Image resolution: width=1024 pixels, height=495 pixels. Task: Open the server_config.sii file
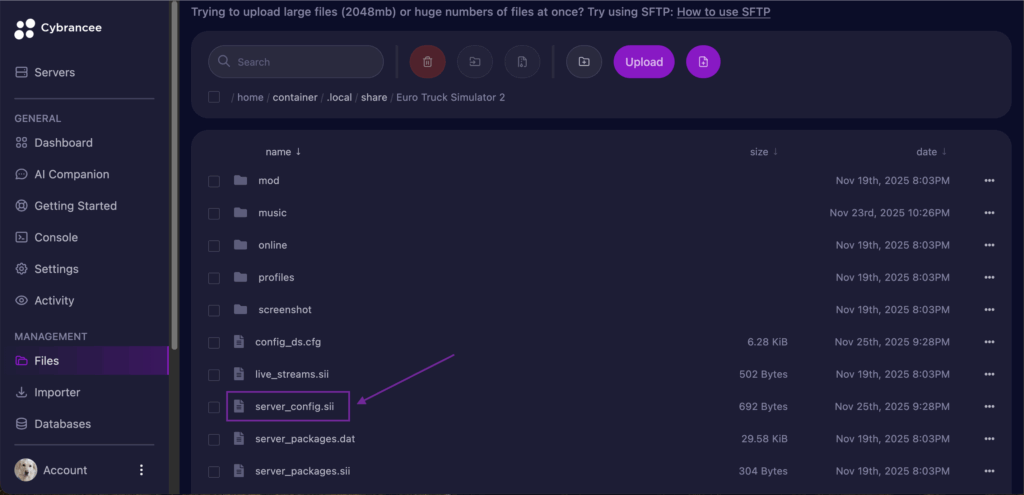[295, 406]
